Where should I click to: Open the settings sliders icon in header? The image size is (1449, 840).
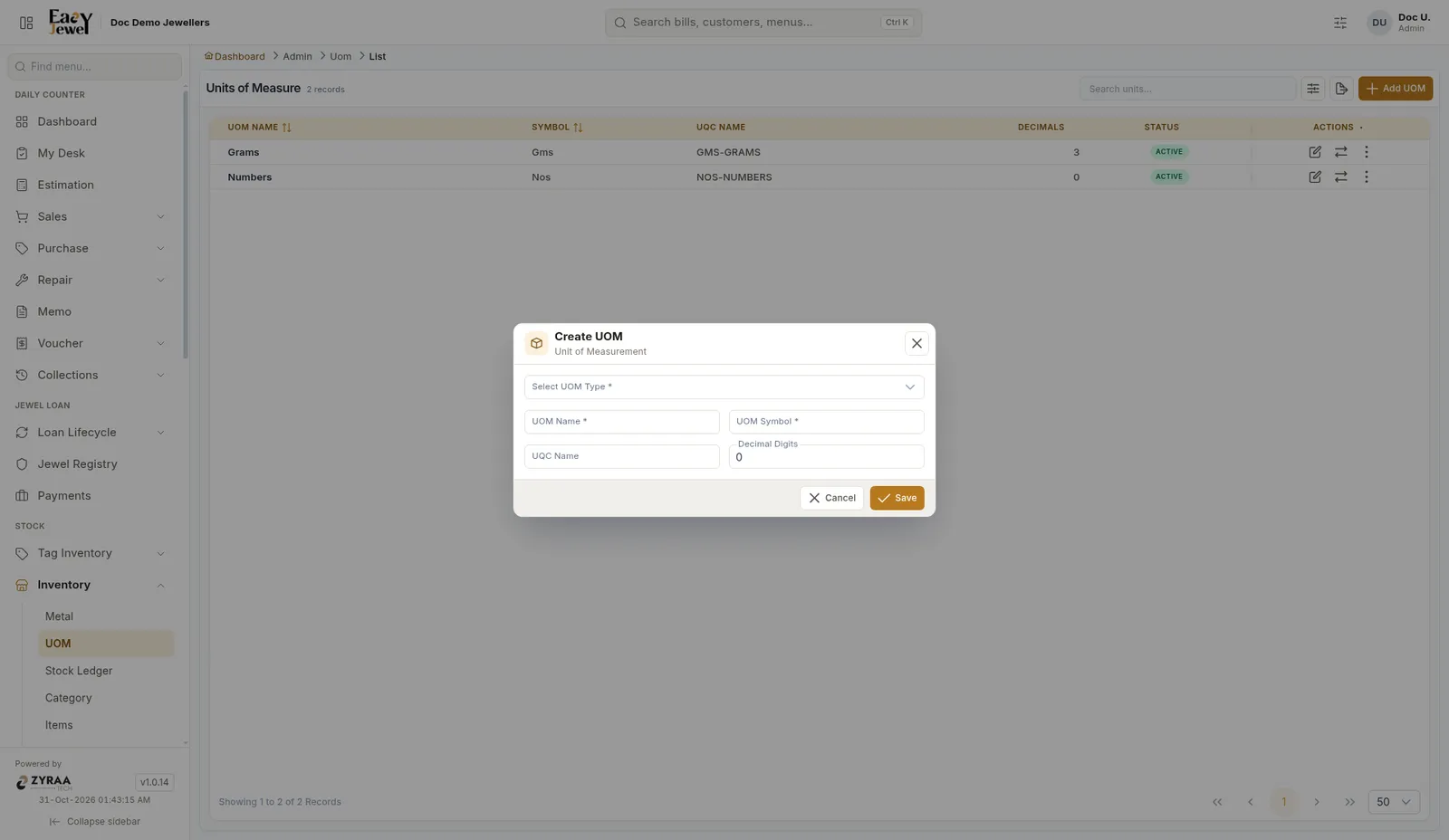(1340, 23)
